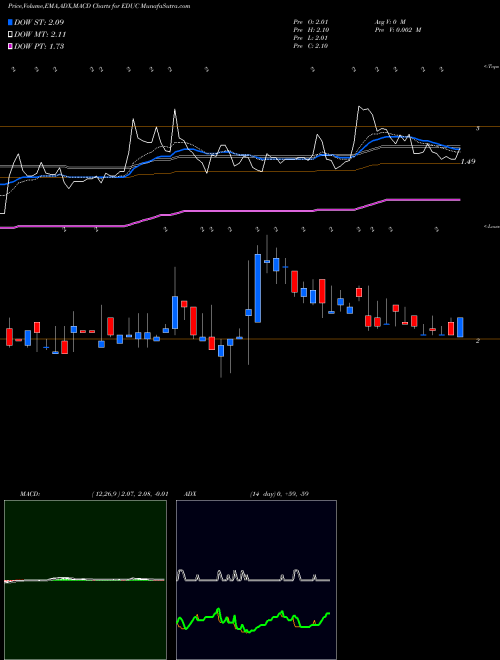
Task: Click the 'Pre V: 0.002 M' value
Action: [397, 30]
